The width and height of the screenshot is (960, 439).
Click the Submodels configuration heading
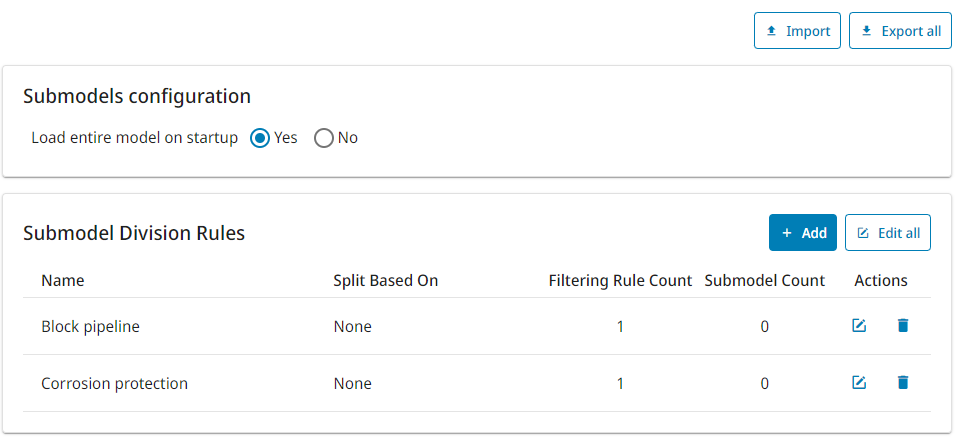click(137, 96)
